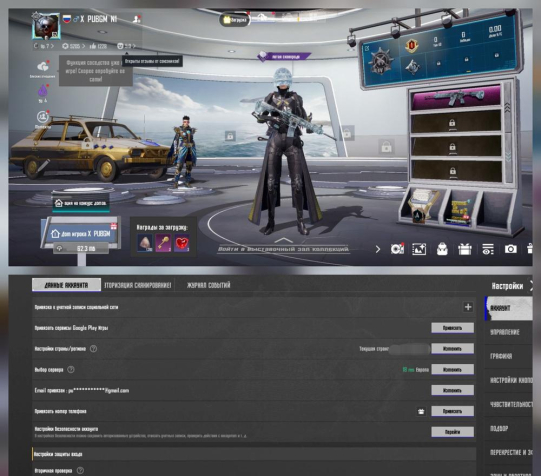This screenshot has width=541, height=476.
Task: Expand social network linking with plus button
Action: (x=468, y=307)
